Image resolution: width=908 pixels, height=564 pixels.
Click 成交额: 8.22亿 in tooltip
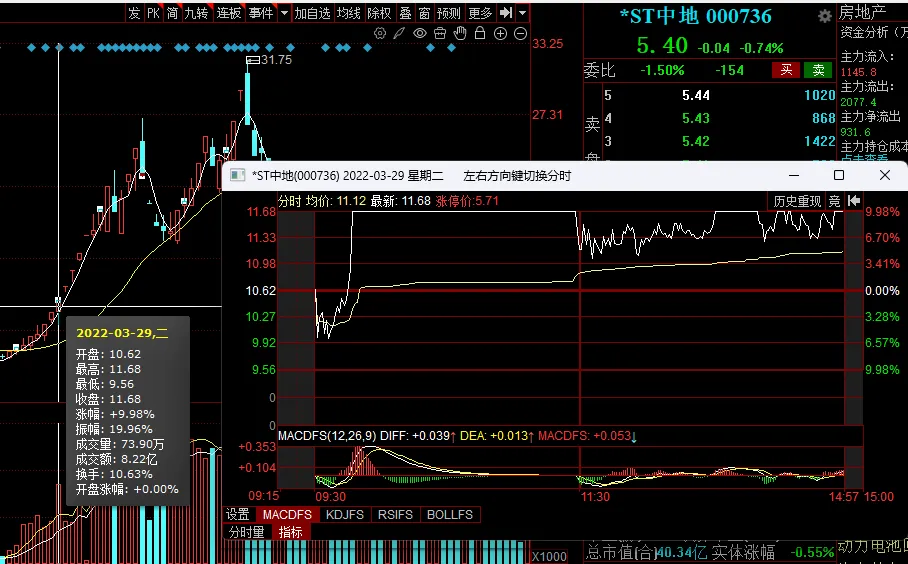click(116, 459)
